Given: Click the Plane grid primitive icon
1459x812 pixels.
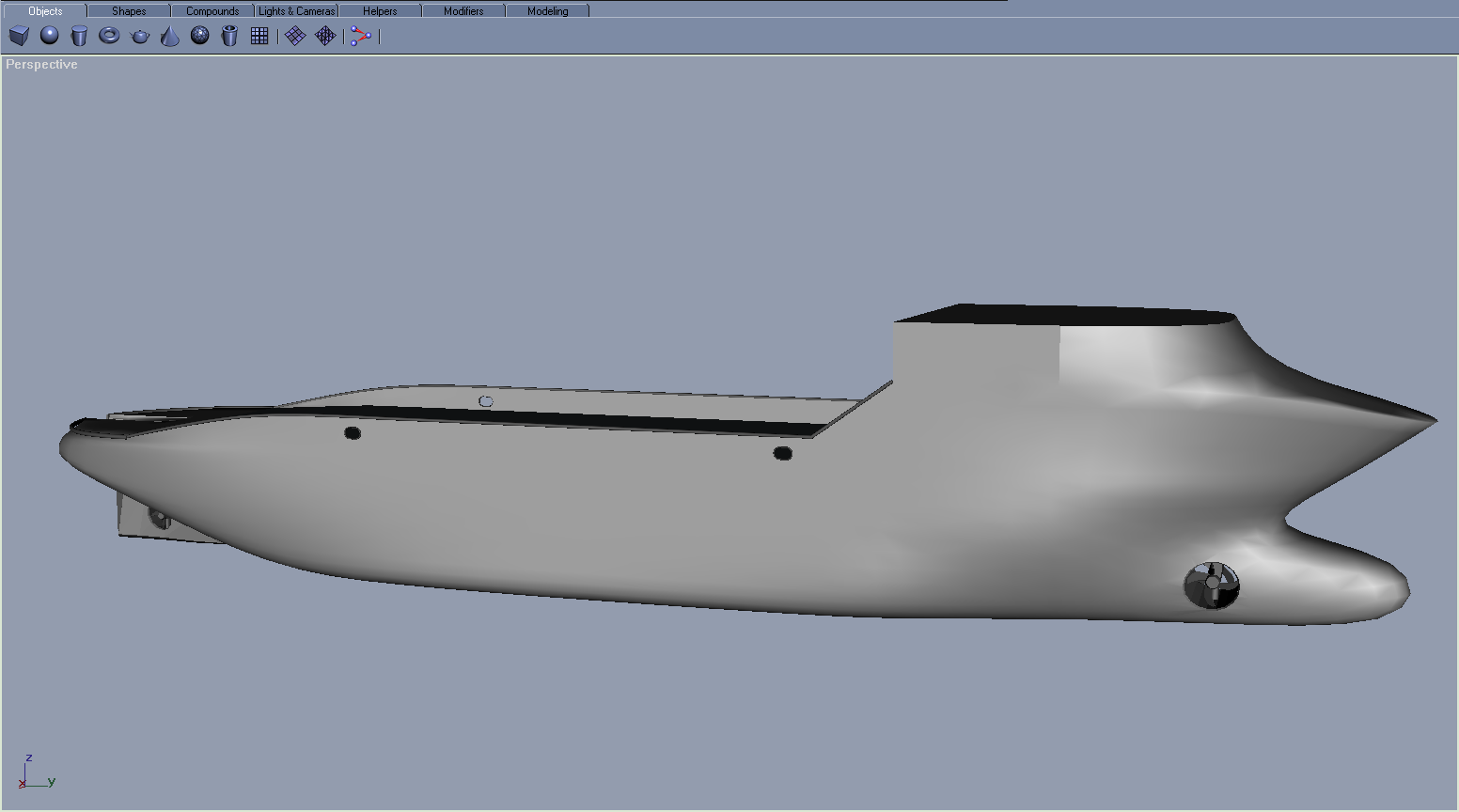Looking at the screenshot, I should 259,36.
